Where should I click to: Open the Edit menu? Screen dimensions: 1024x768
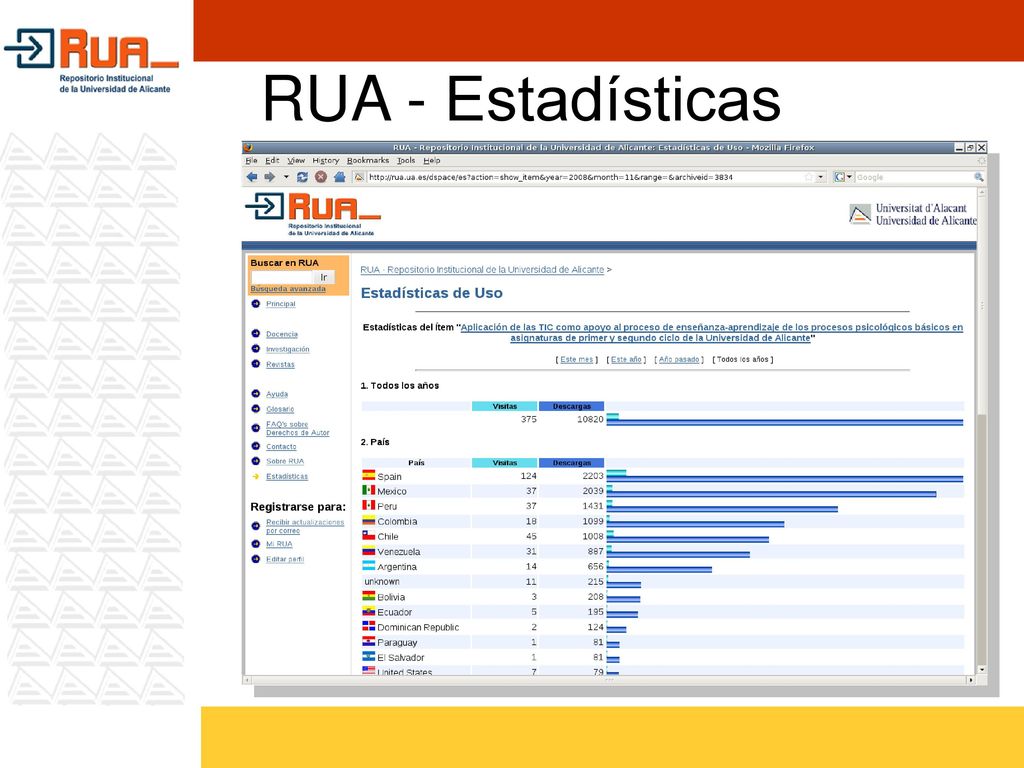tap(272, 161)
